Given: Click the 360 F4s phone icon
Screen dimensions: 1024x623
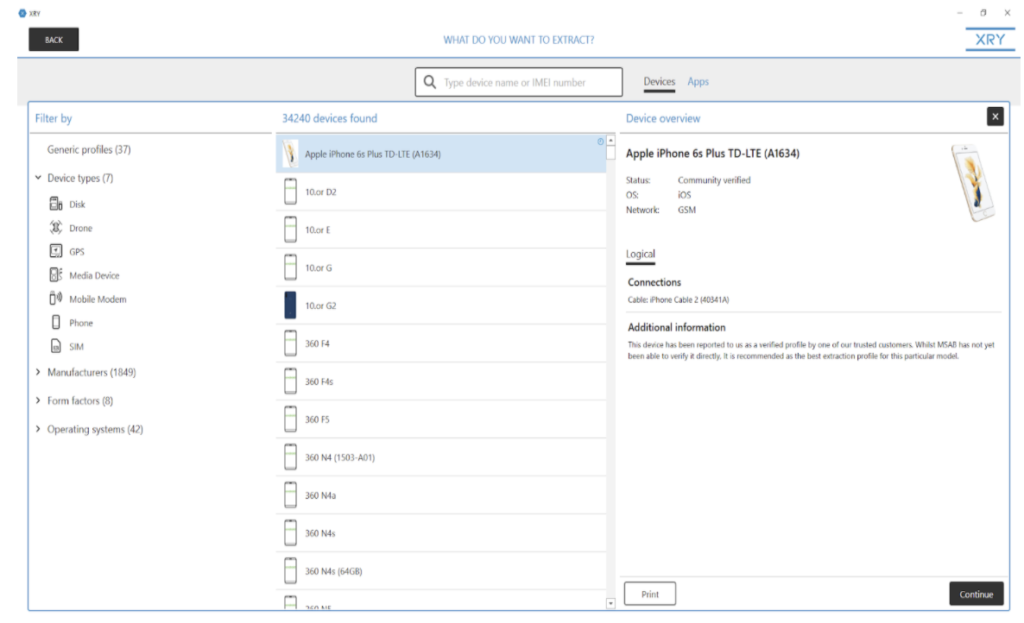Looking at the screenshot, I should pyautogui.click(x=291, y=381).
